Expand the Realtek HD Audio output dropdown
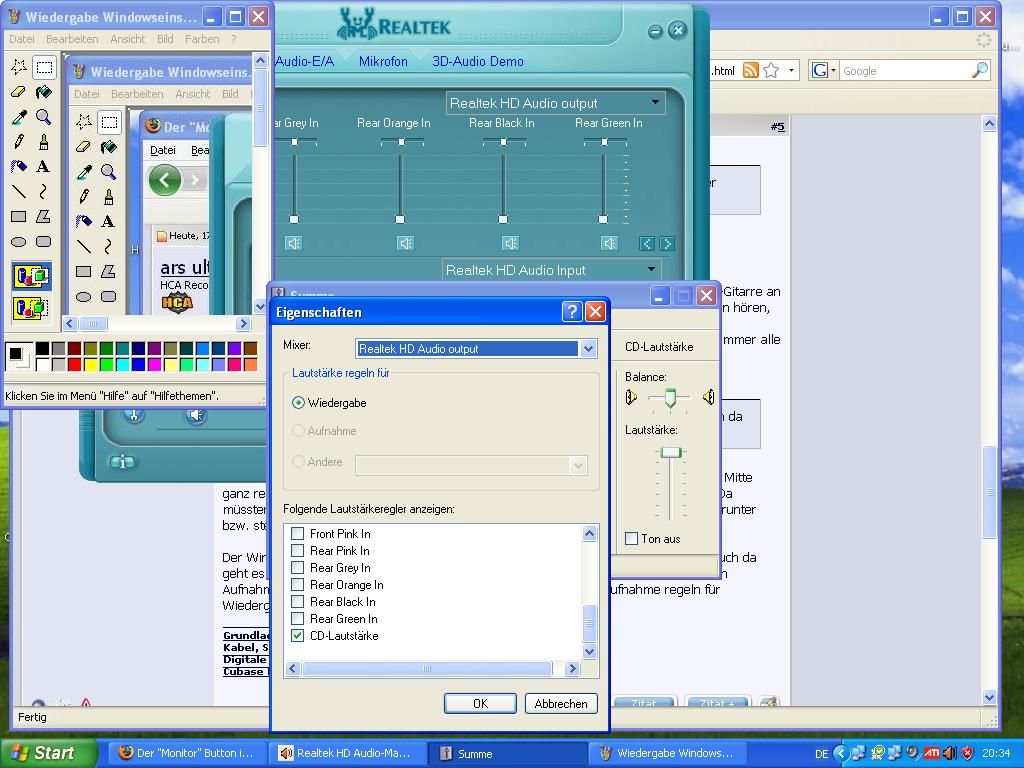The image size is (1024, 768). click(x=655, y=103)
